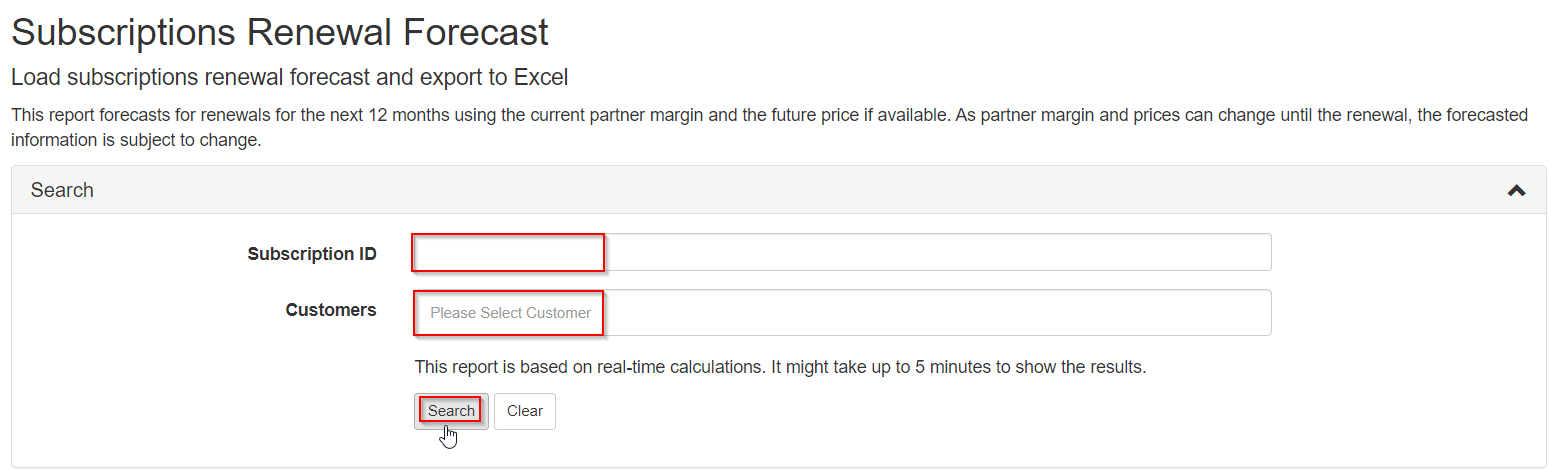Click the Subscriptions Renewal Forecast page heading
Viewport: 1549px width, 469px height.
pyautogui.click(x=280, y=32)
